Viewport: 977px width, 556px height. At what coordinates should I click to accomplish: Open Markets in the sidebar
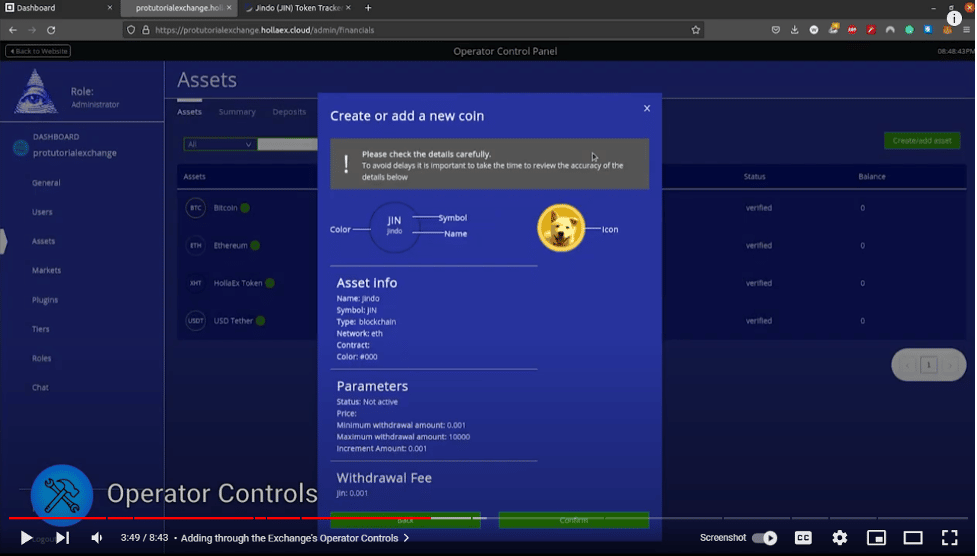click(x=47, y=271)
